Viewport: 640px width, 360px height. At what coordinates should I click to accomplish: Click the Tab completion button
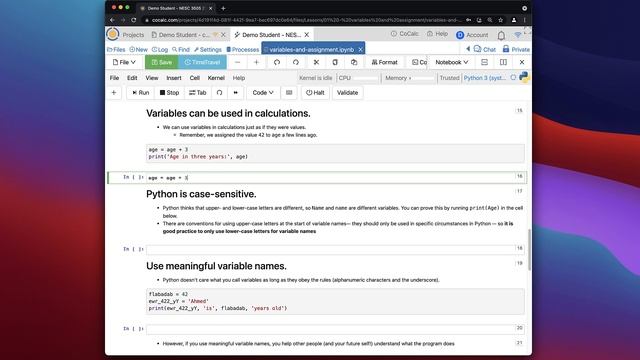point(198,93)
